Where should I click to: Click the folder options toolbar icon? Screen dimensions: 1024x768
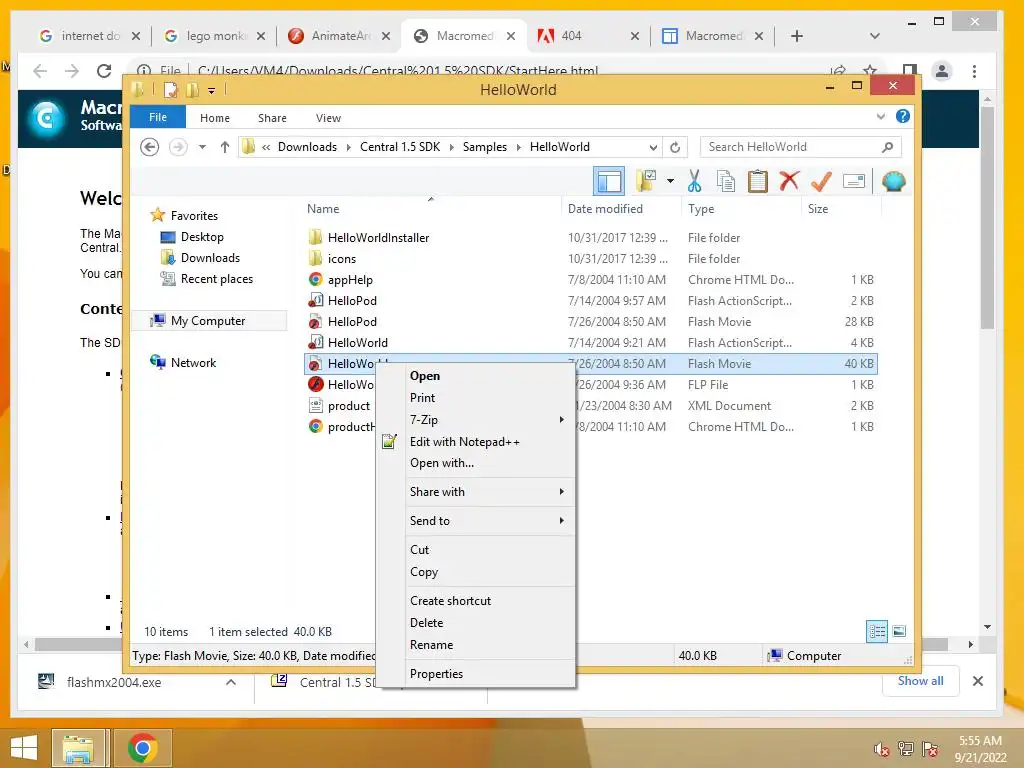[646, 181]
